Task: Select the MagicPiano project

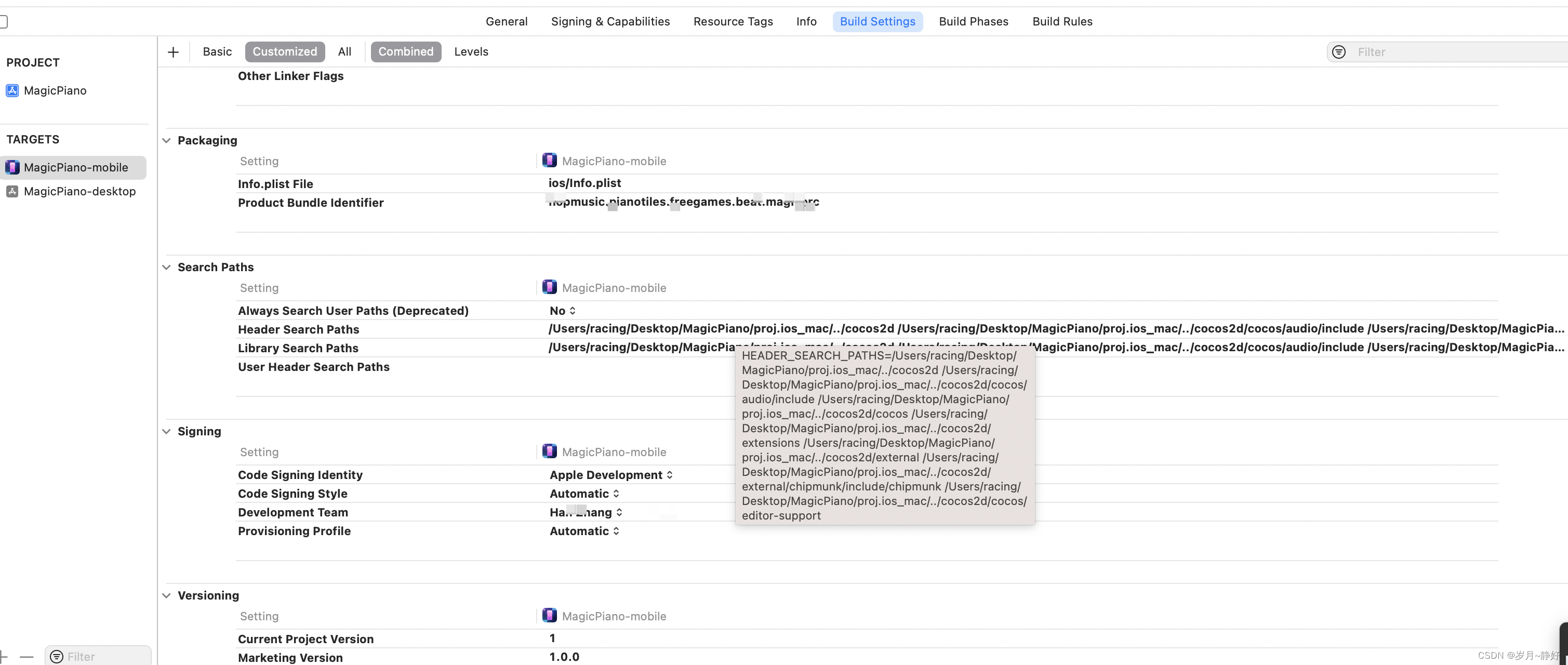Action: (55, 90)
